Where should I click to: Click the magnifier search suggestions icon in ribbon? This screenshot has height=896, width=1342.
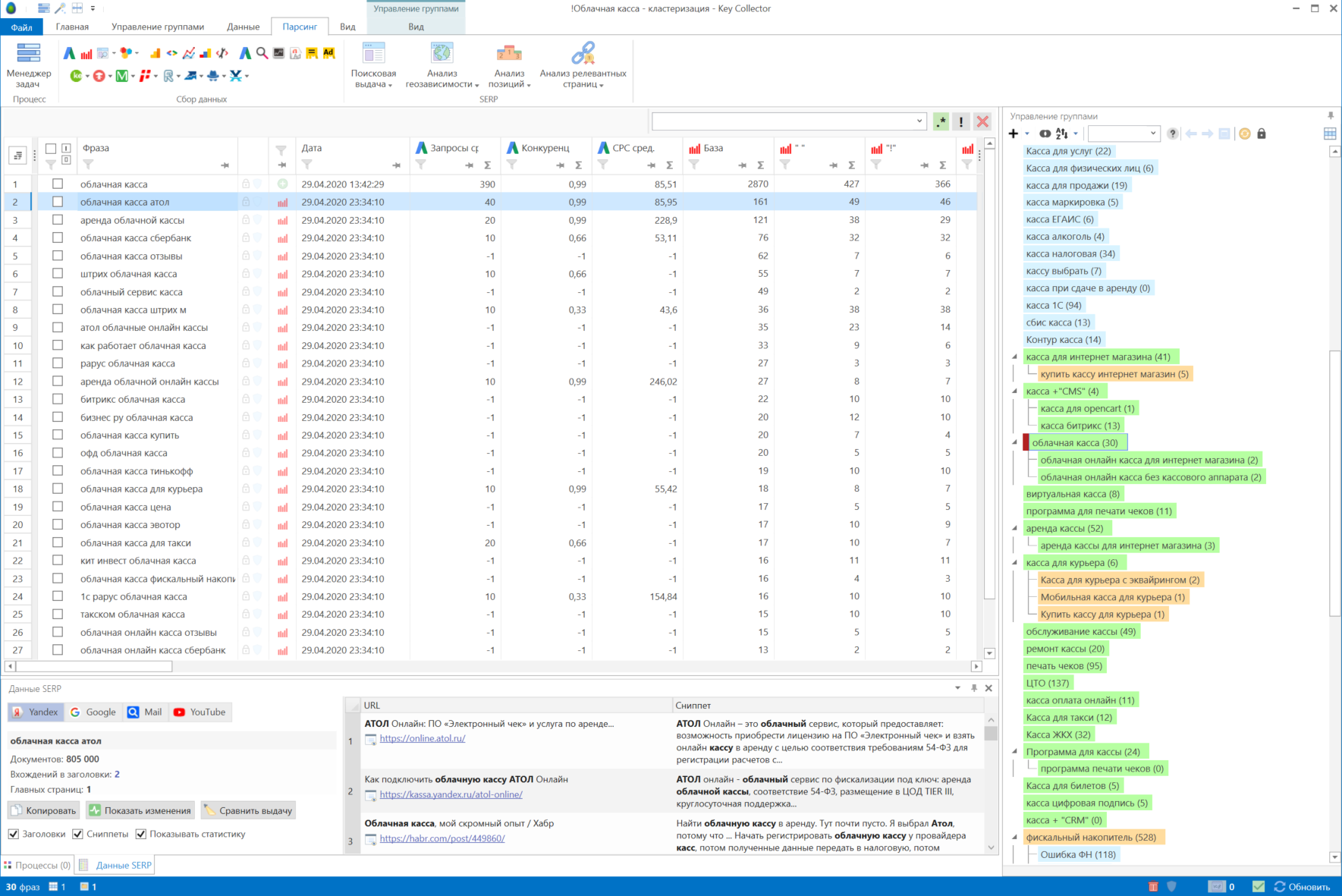[x=262, y=53]
